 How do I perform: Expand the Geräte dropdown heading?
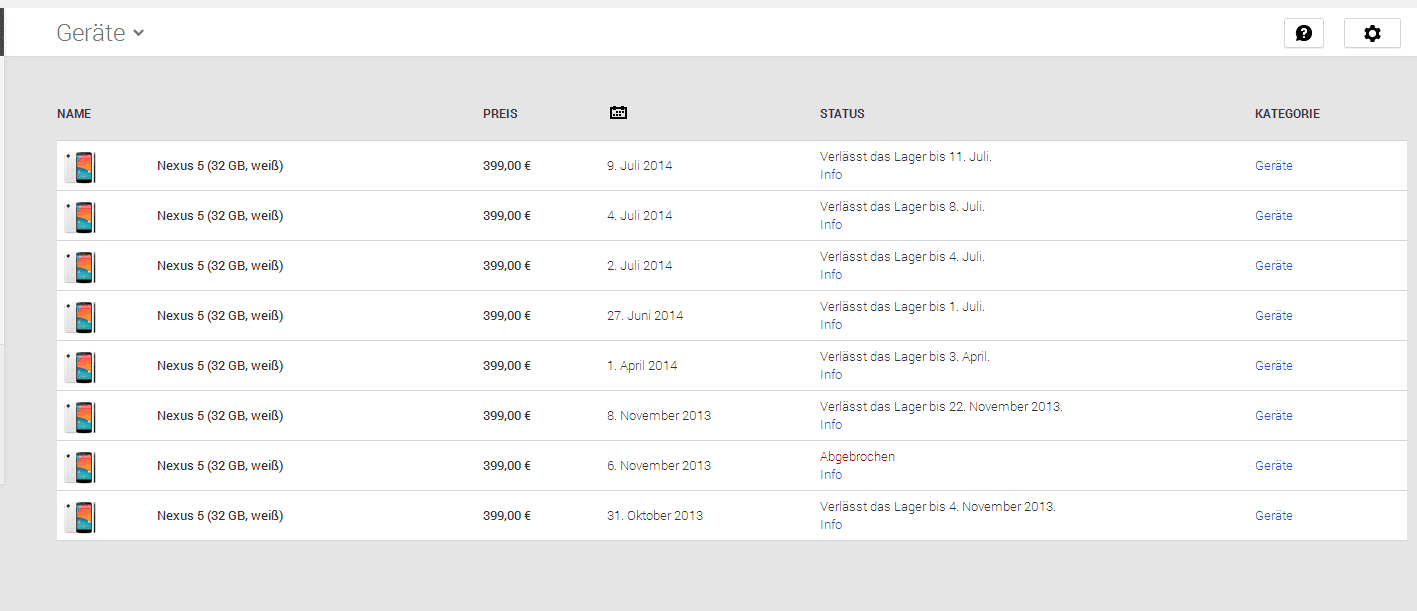[x=100, y=33]
